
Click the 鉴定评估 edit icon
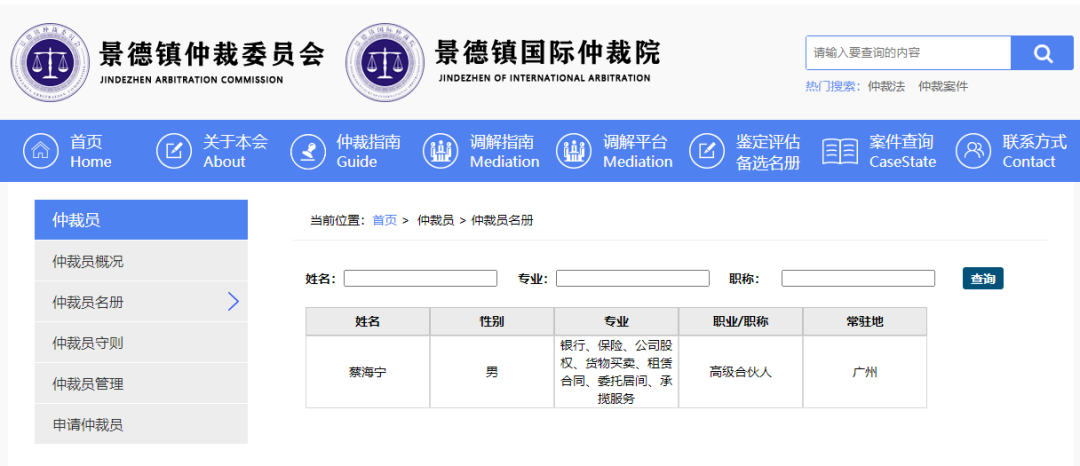coord(707,151)
